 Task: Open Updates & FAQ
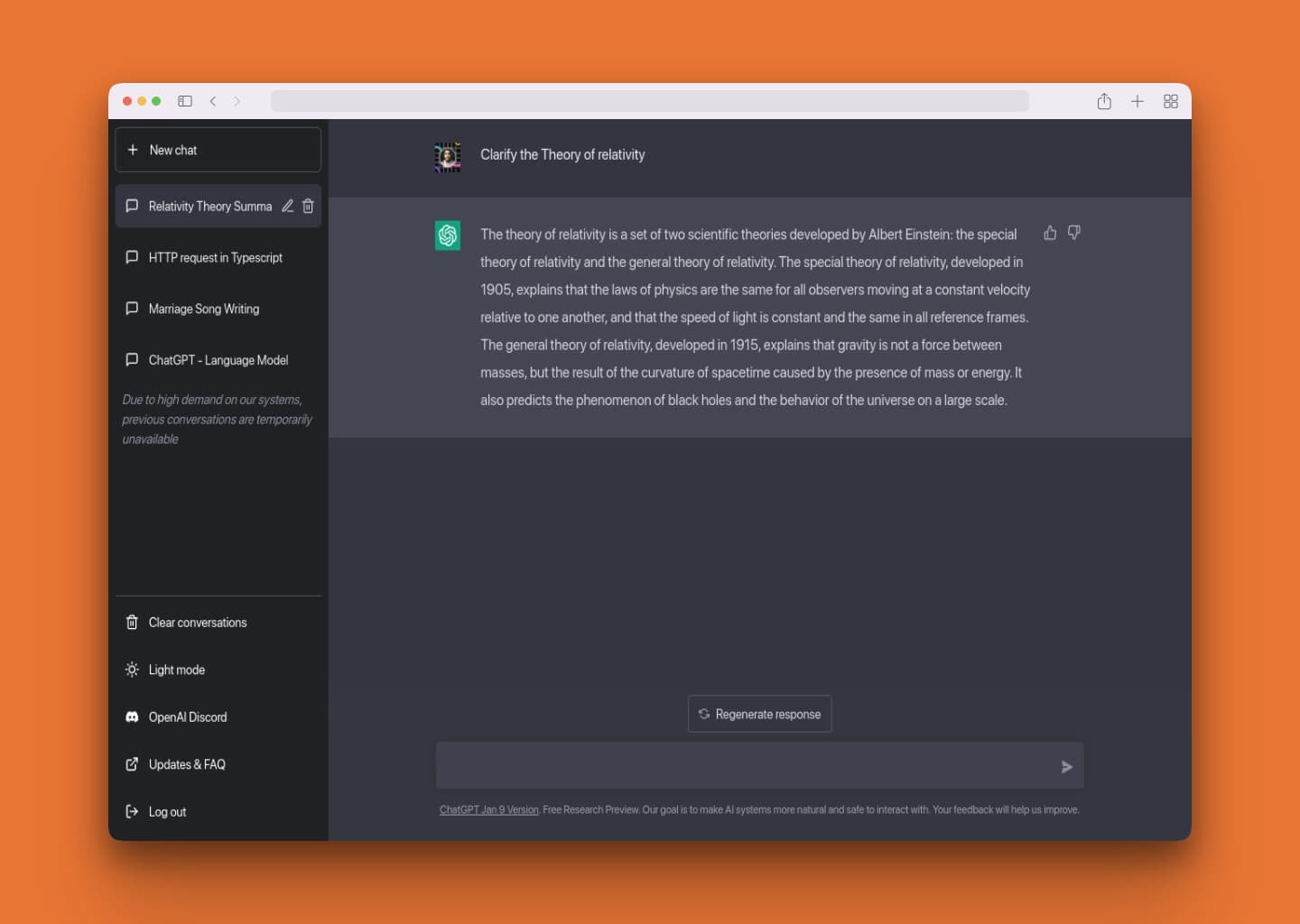pyautogui.click(x=218, y=764)
